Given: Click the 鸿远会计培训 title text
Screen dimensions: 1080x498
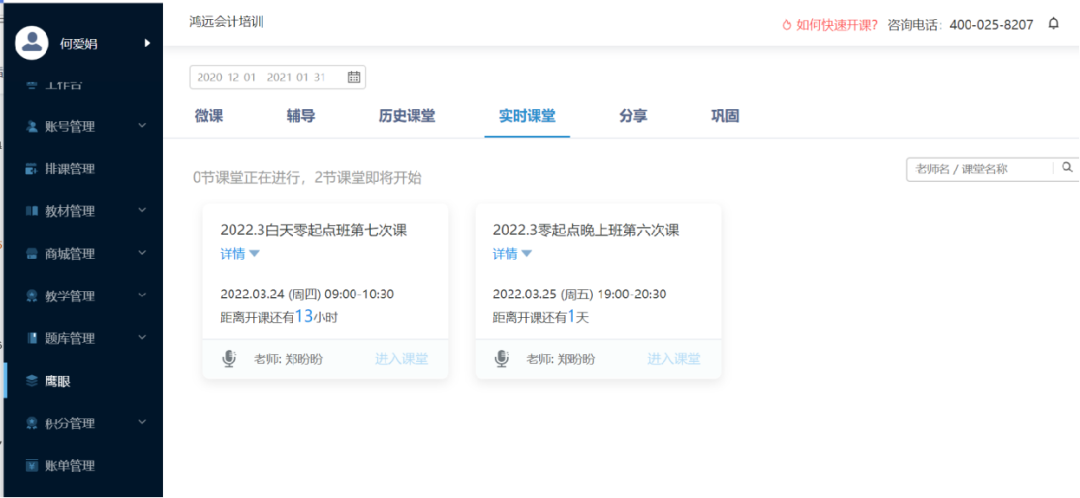Looking at the screenshot, I should click(x=227, y=21).
